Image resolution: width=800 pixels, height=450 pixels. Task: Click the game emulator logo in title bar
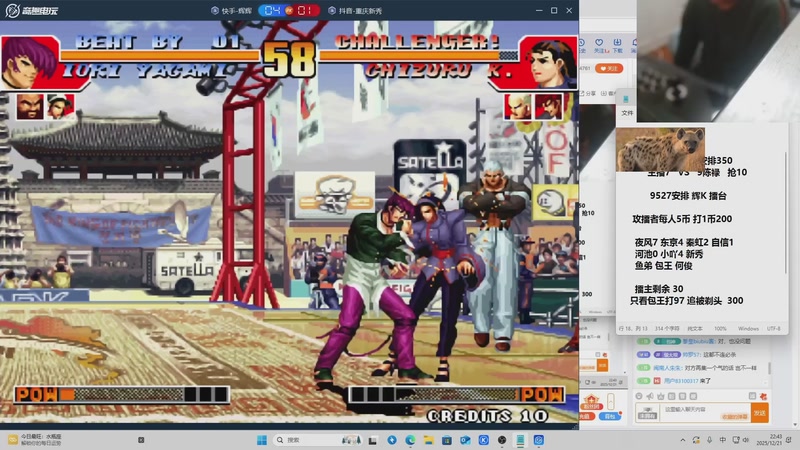(32, 10)
